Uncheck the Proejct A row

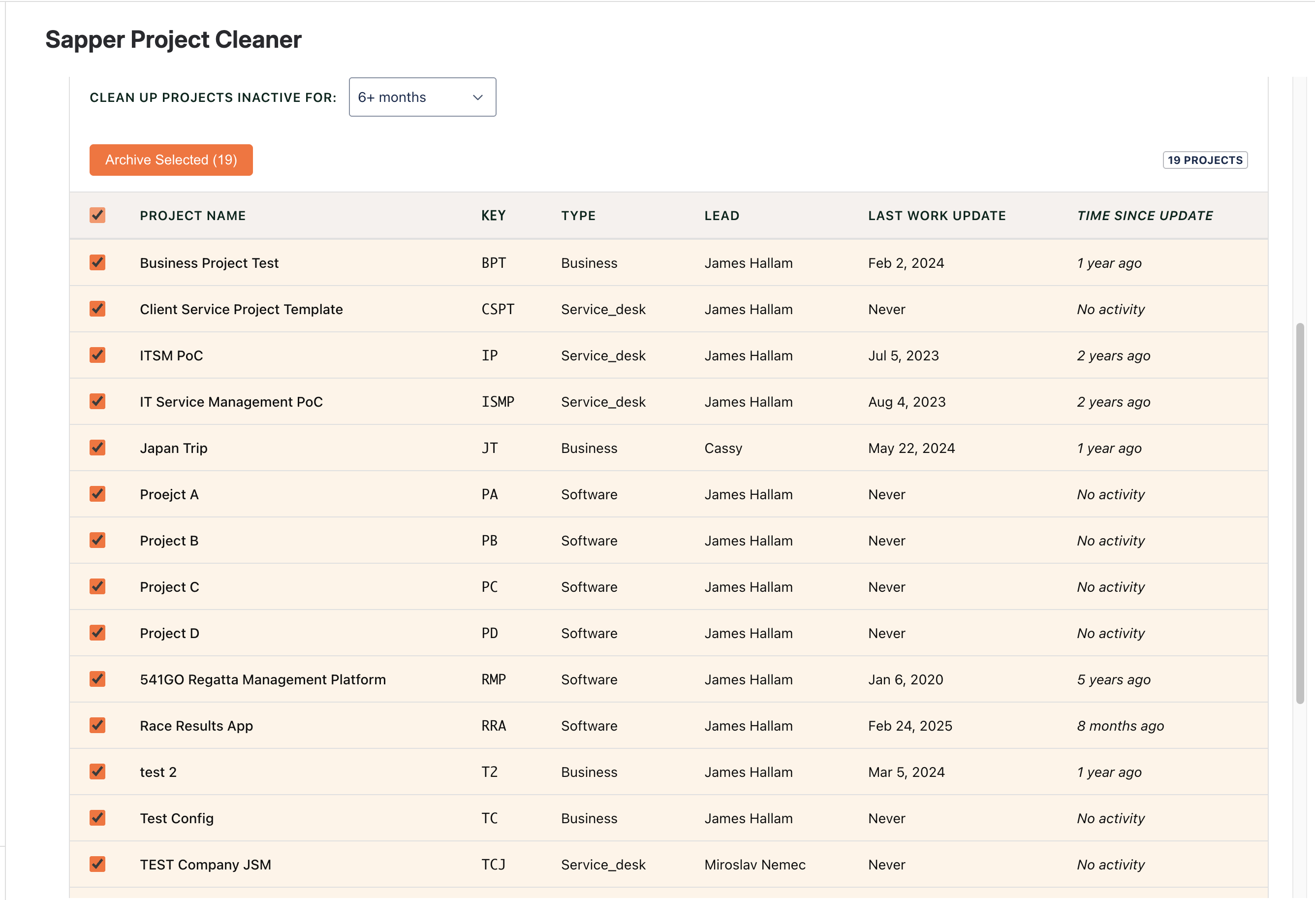click(97, 494)
